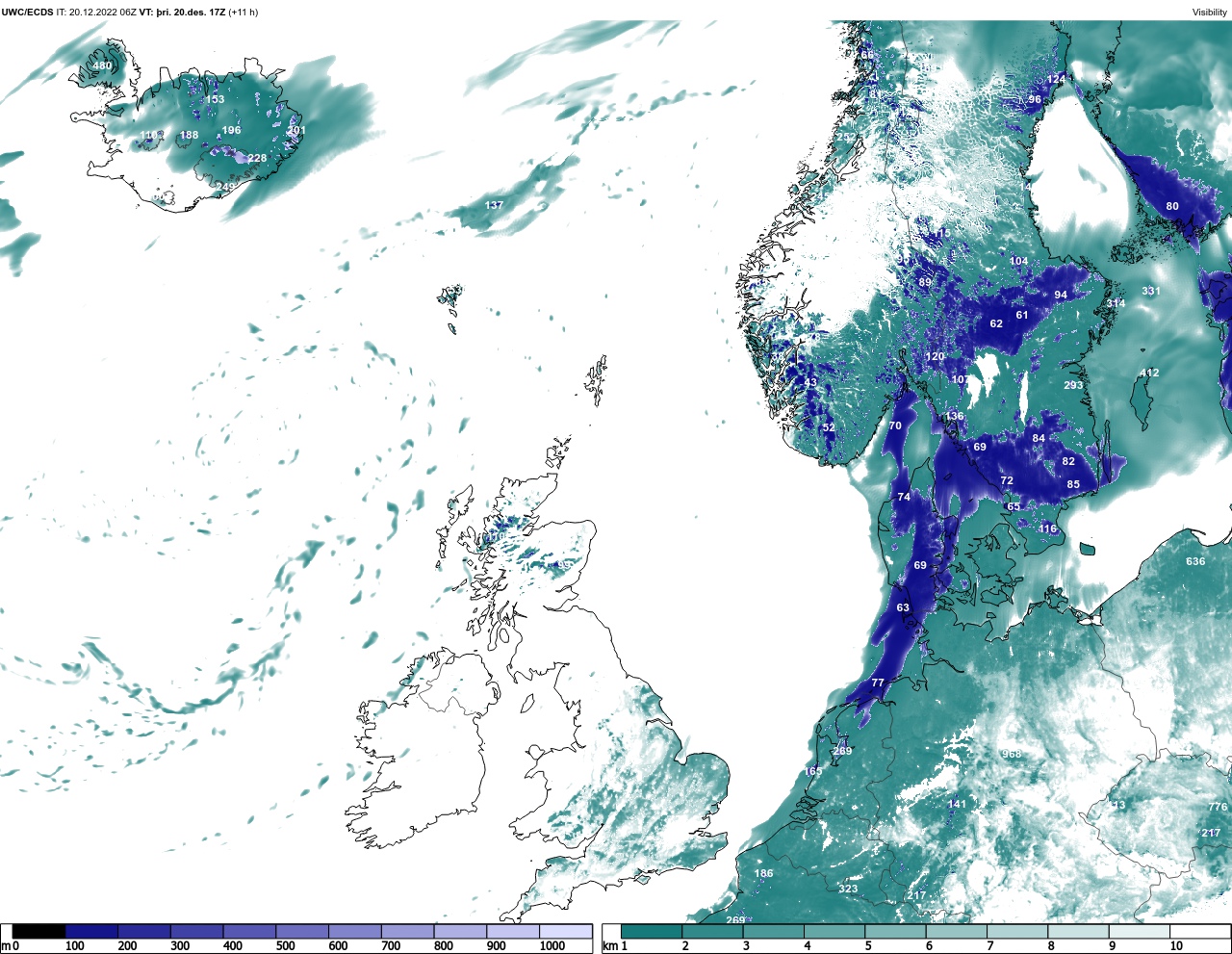This screenshot has width=1232, height=954.
Task: Select the black 0–100 m legend swatch
Action: 38,931
